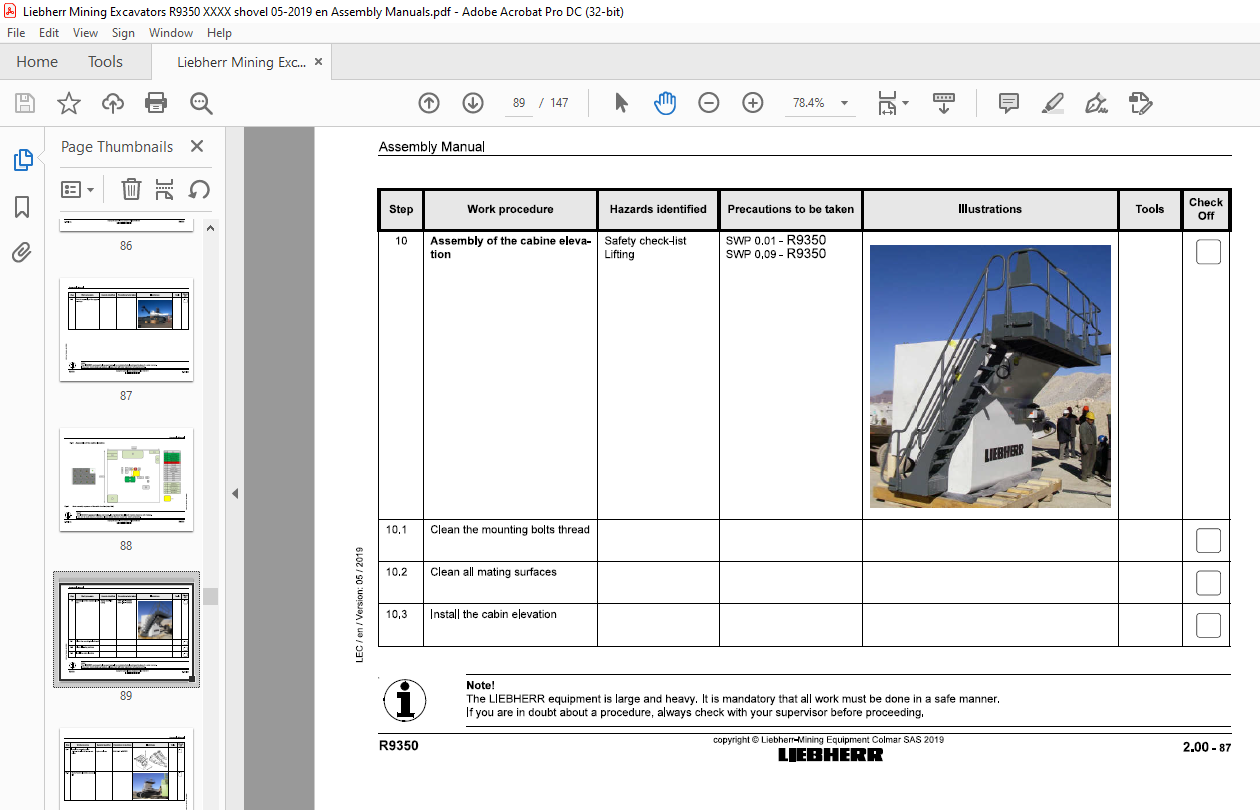The width and height of the screenshot is (1260, 810).
Task: Open the View menu
Action: point(85,33)
